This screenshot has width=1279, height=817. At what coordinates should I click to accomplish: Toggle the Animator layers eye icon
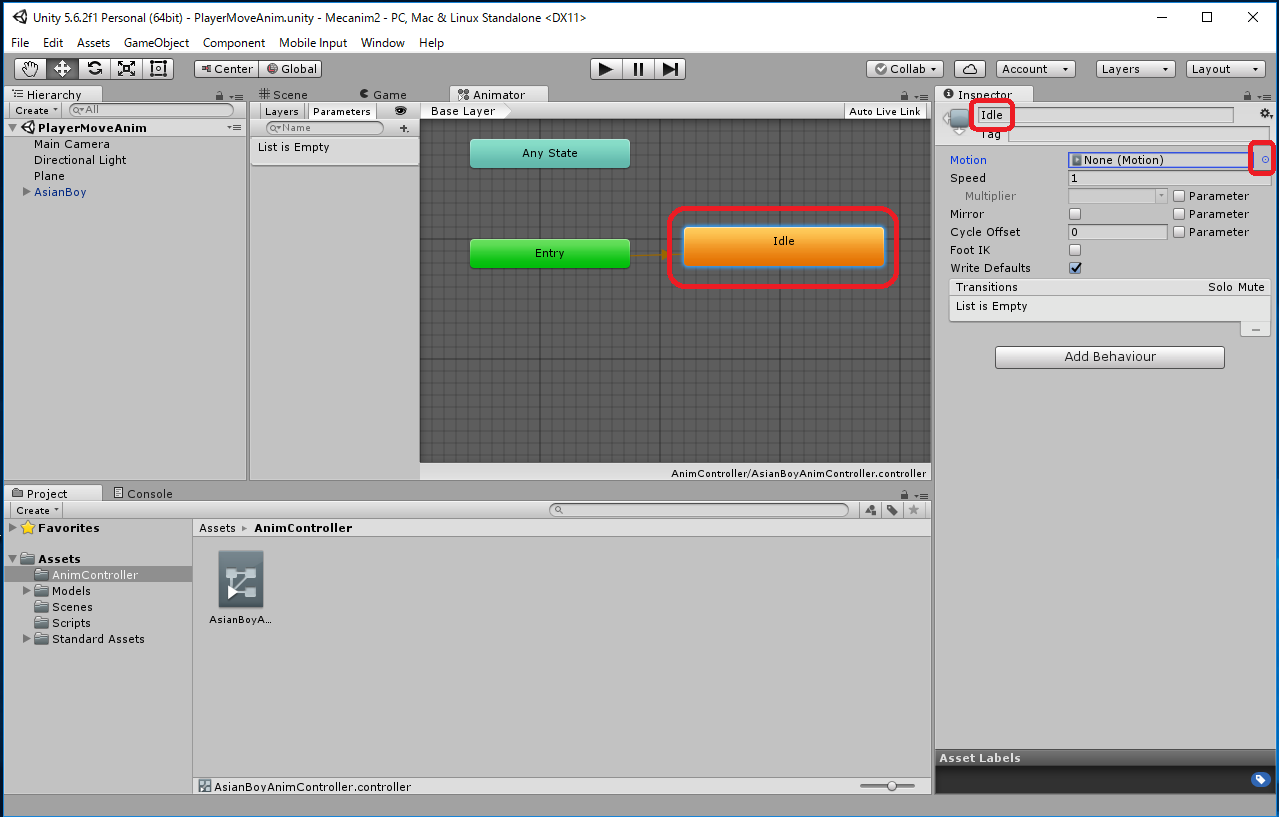(400, 111)
